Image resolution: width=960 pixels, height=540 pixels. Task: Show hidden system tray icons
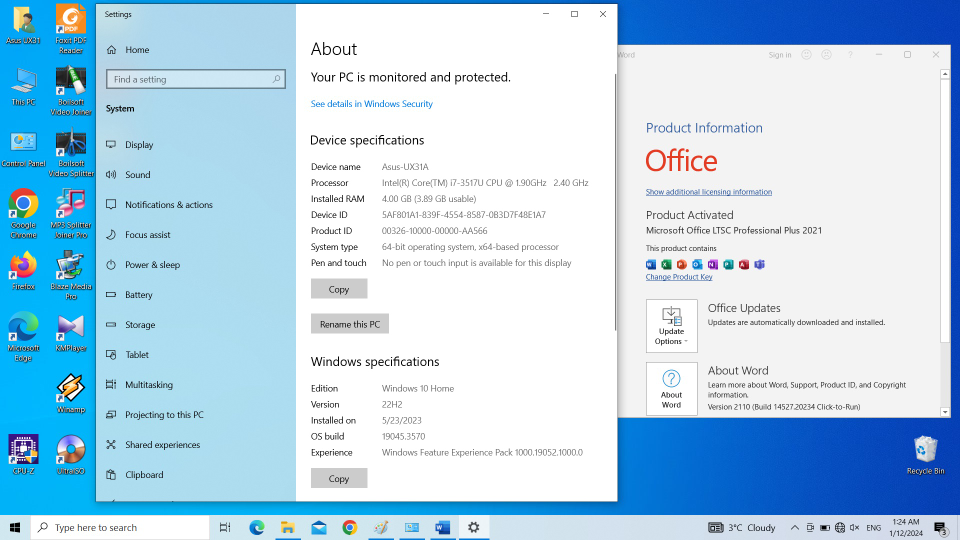point(794,527)
